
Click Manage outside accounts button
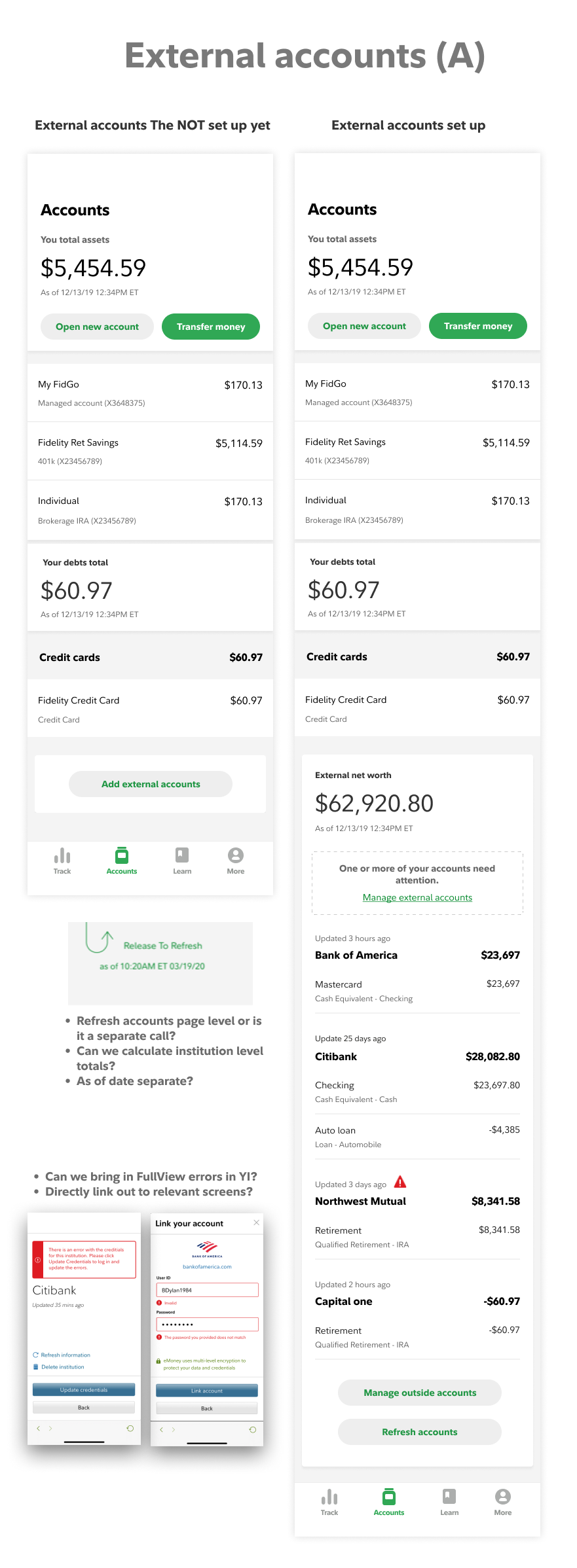coord(420,1393)
